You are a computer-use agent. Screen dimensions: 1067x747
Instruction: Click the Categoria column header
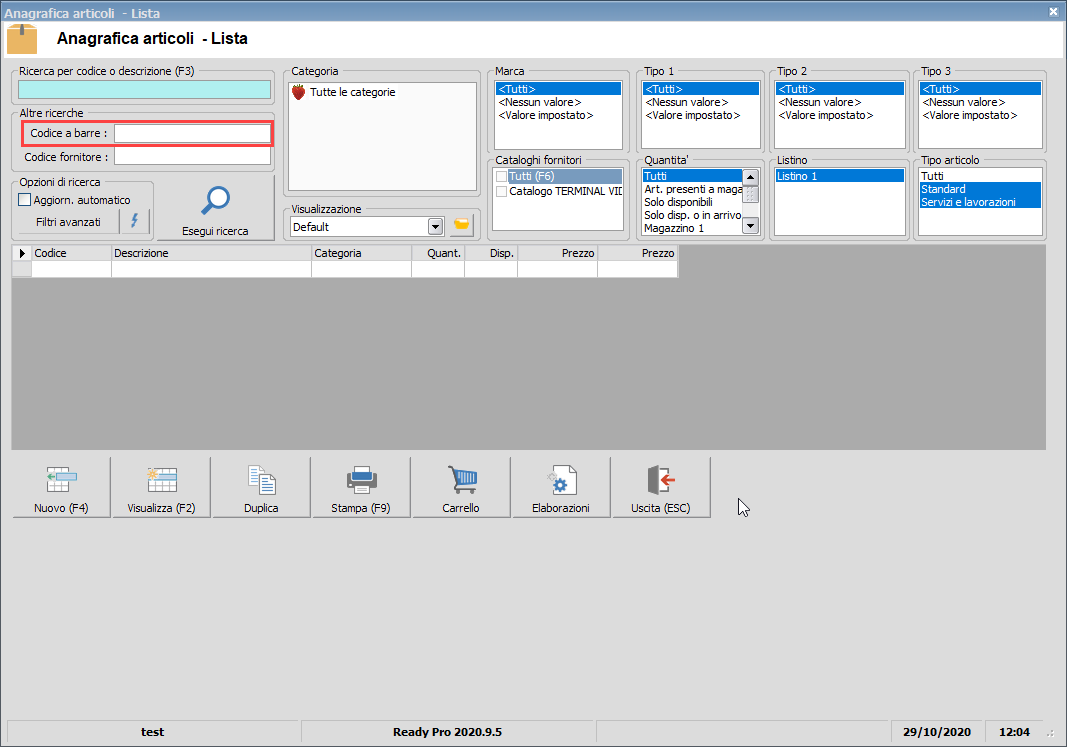(x=361, y=253)
